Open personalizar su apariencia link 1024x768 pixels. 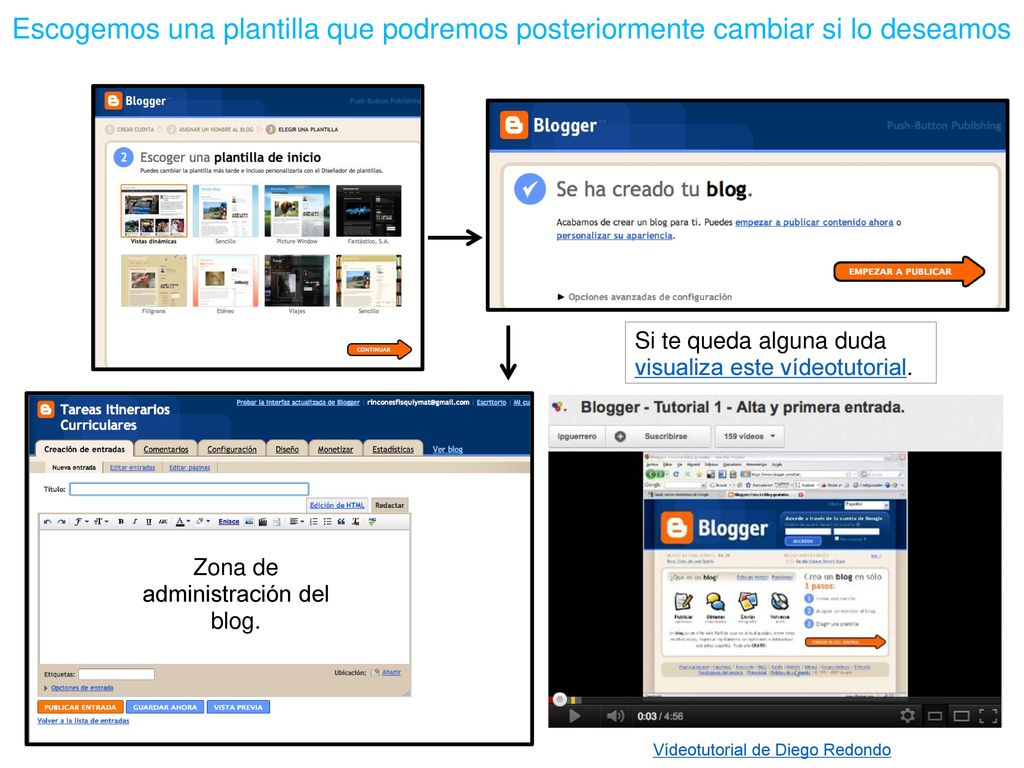pyautogui.click(x=614, y=236)
